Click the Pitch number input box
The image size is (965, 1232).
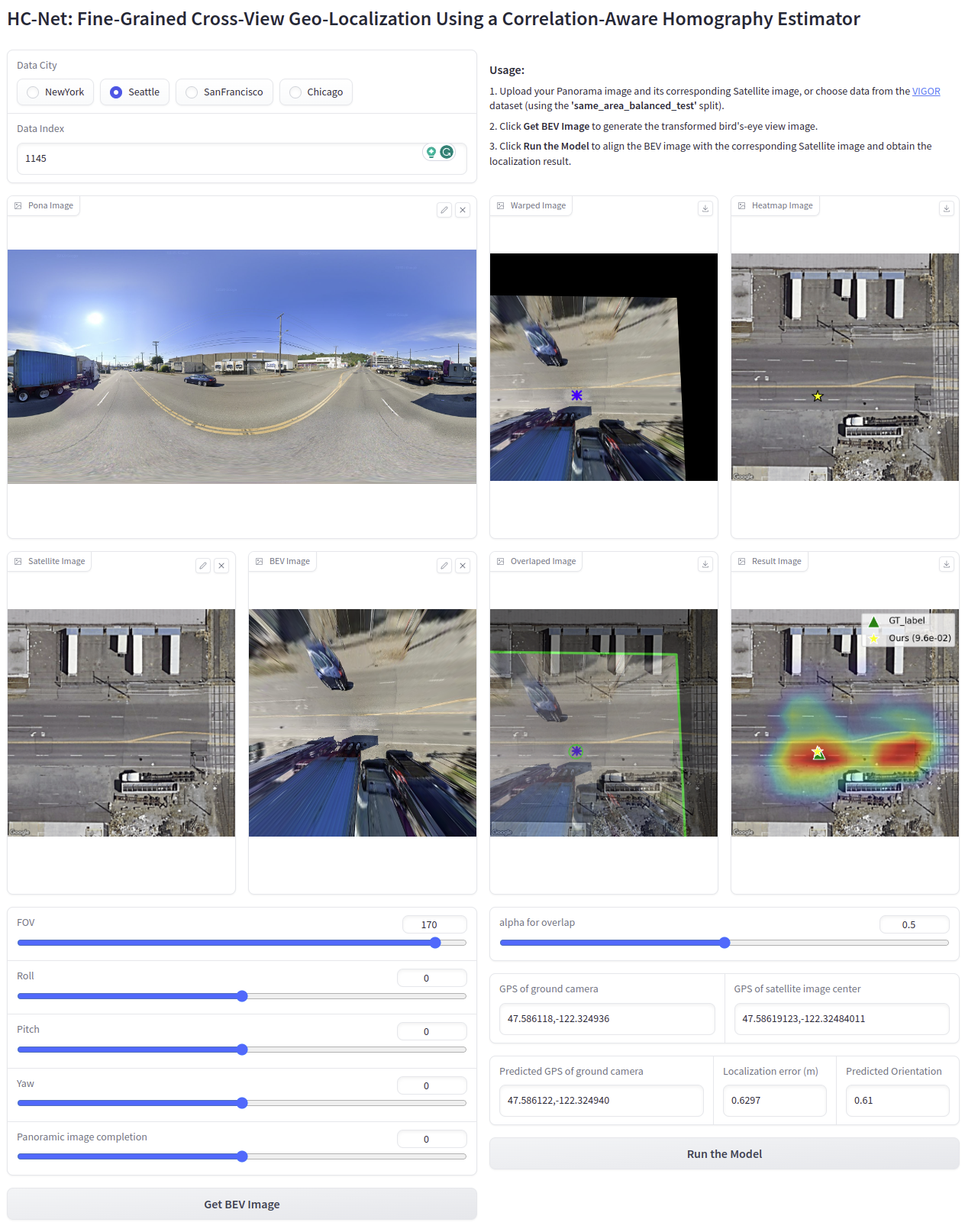click(432, 1031)
